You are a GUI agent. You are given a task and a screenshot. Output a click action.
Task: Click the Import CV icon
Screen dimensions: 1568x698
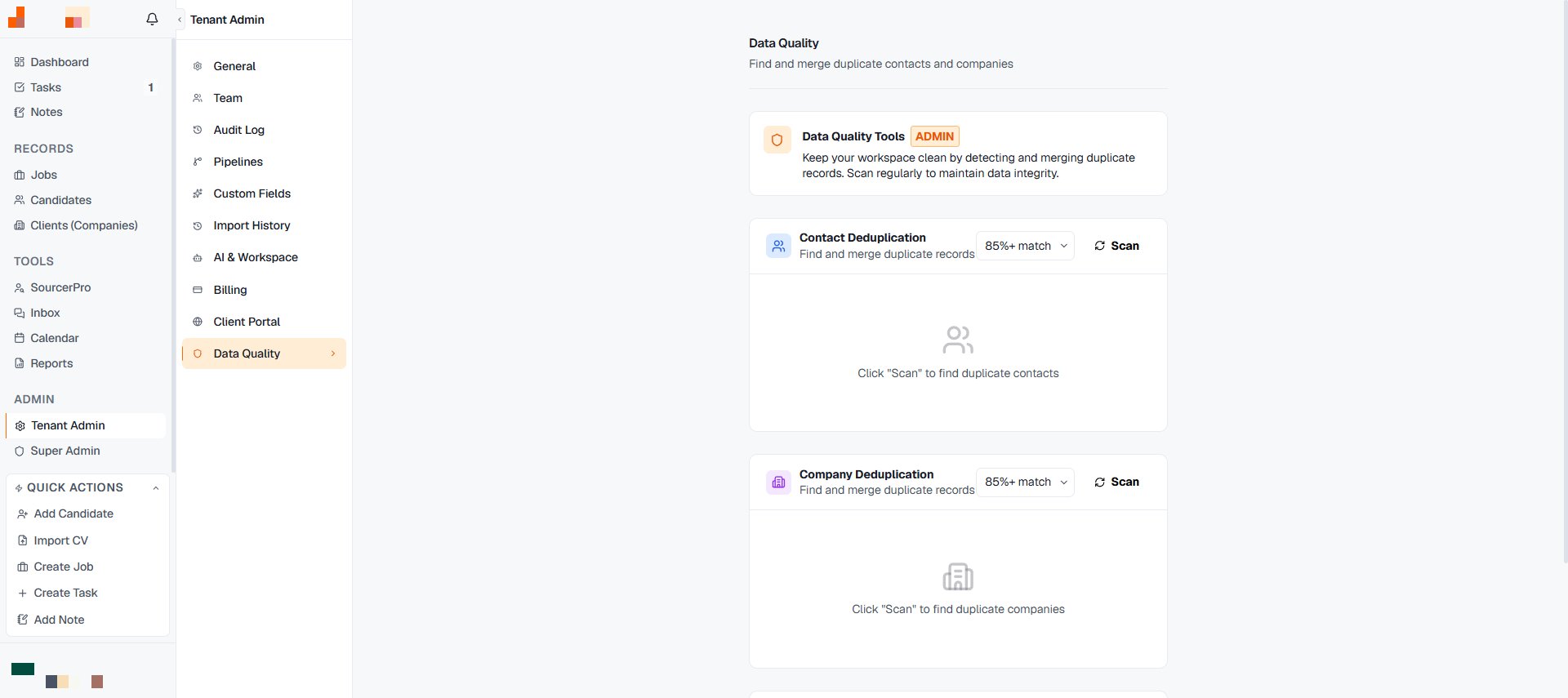coord(23,540)
